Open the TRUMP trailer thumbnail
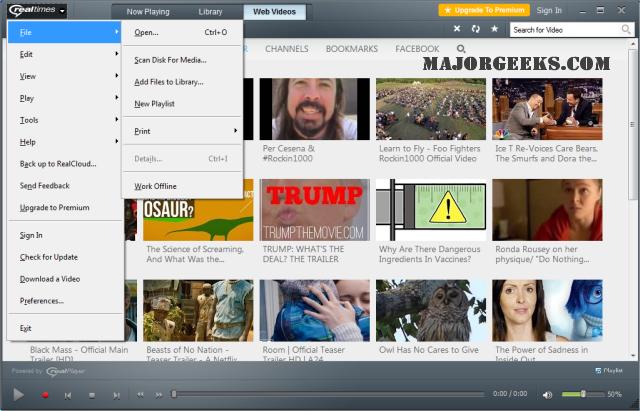The image size is (640, 411). tap(315, 210)
